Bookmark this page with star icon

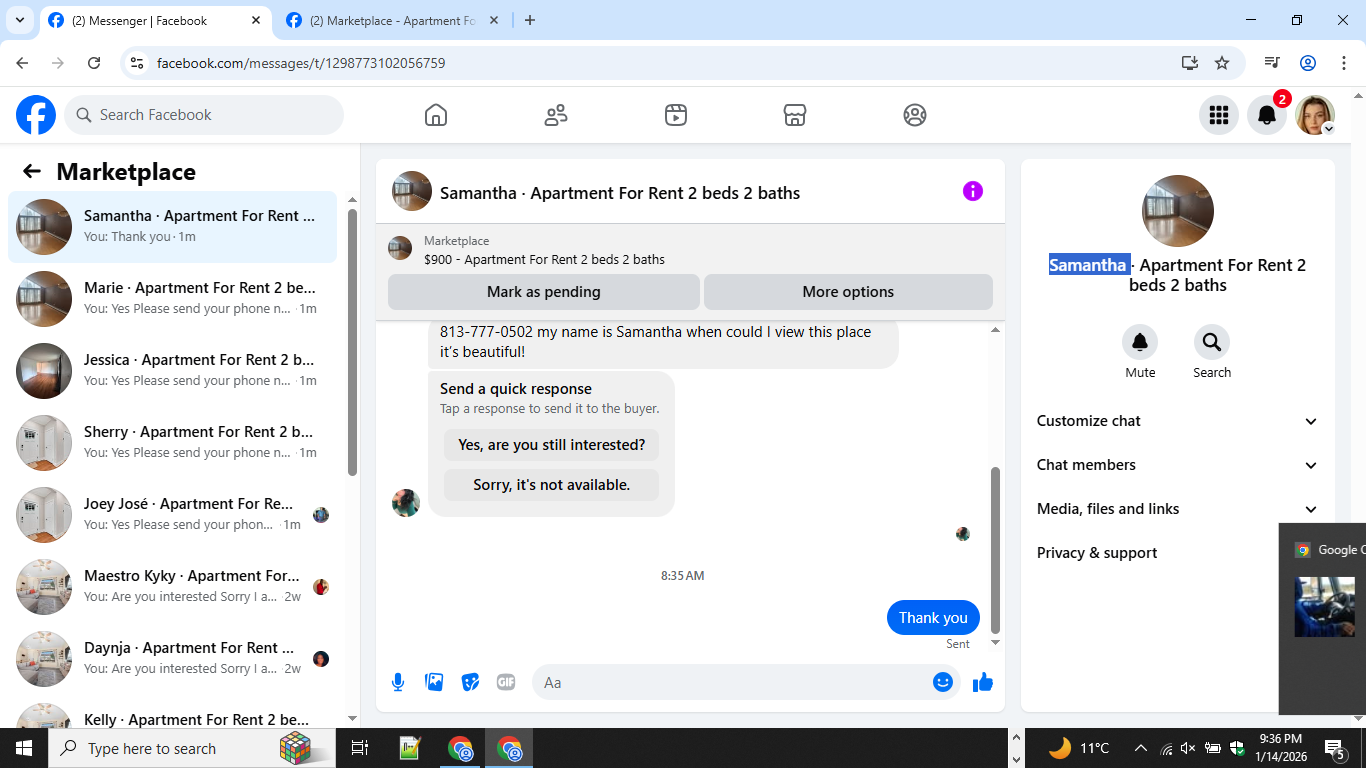[1222, 63]
